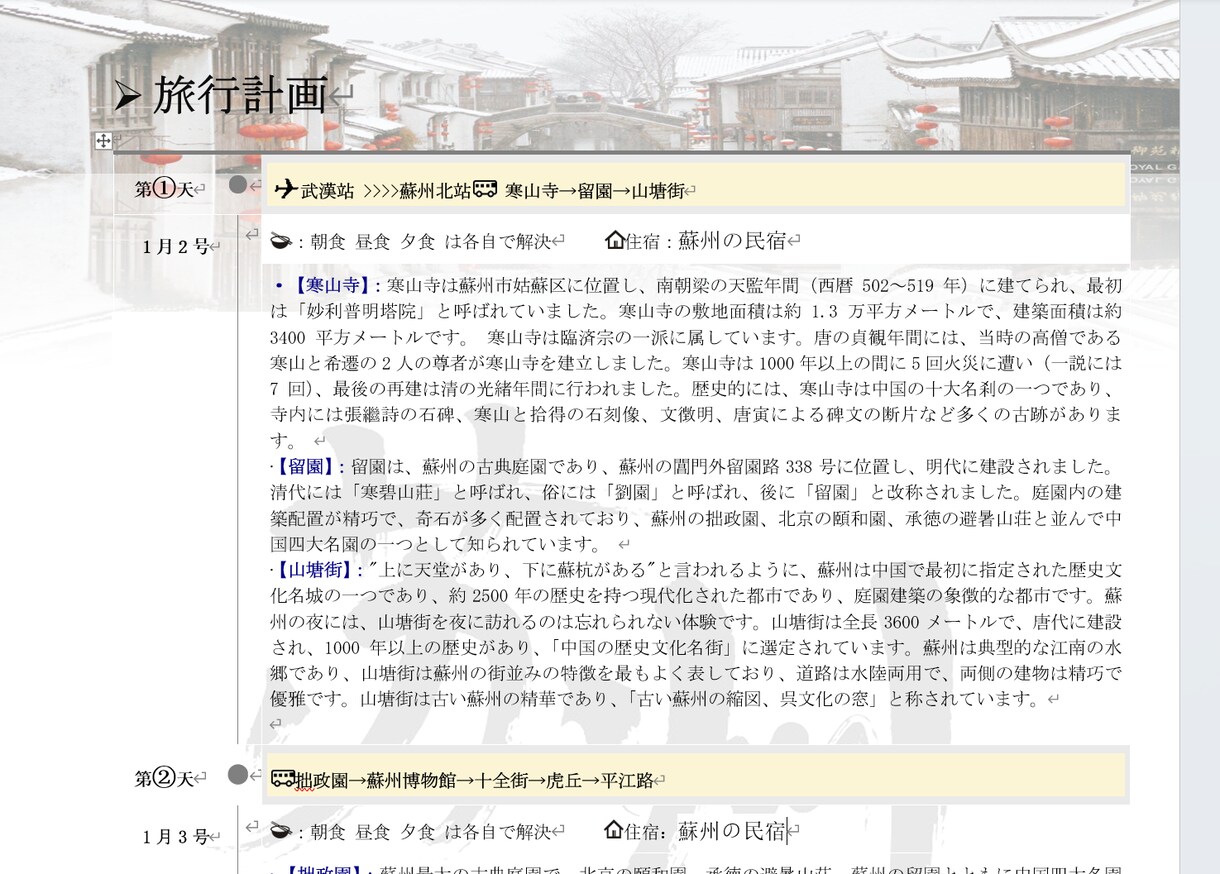1220x874 pixels.
Task: Click 虎丘 in day two route
Action: pyautogui.click(x=564, y=780)
